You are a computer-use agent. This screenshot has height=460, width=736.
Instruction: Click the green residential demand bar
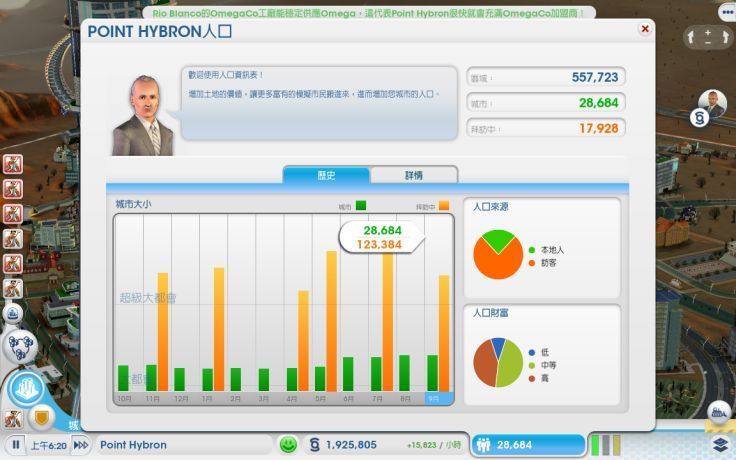pos(595,445)
